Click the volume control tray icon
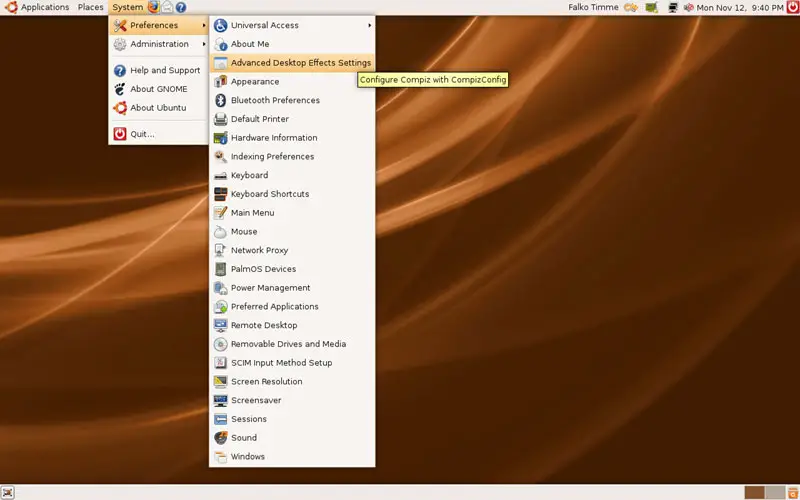 tap(689, 7)
